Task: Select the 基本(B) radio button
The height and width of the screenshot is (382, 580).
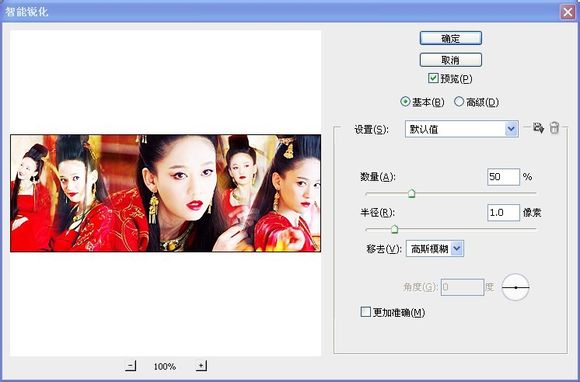Action: pyautogui.click(x=405, y=101)
